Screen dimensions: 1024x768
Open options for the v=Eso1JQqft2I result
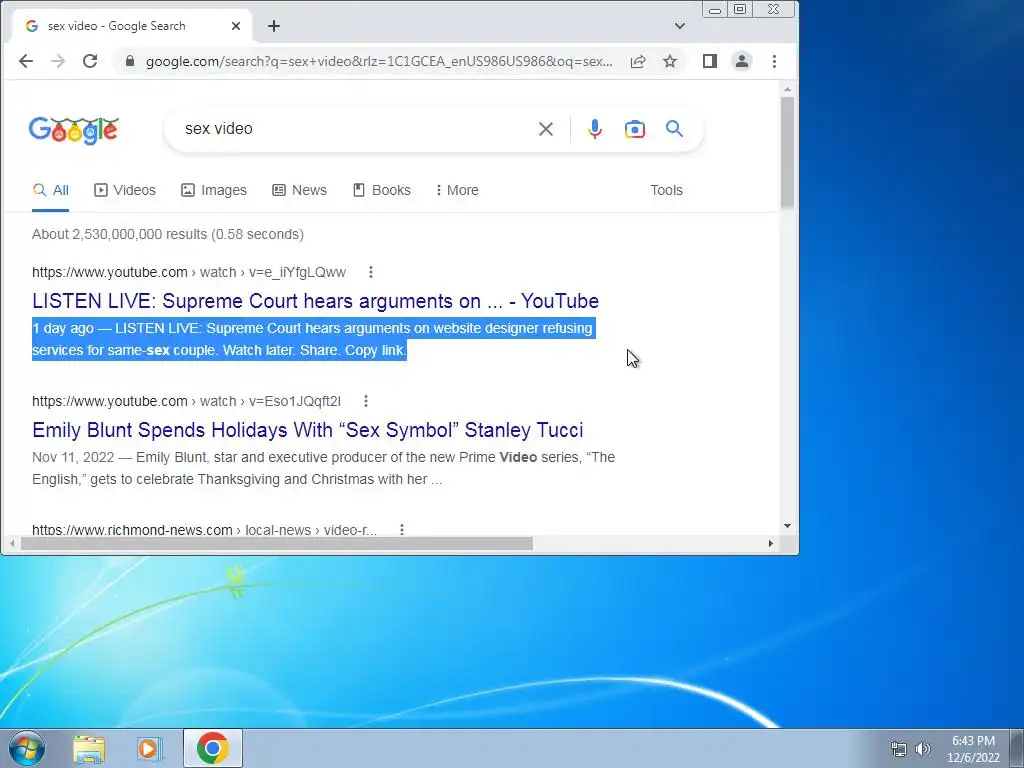(x=366, y=401)
